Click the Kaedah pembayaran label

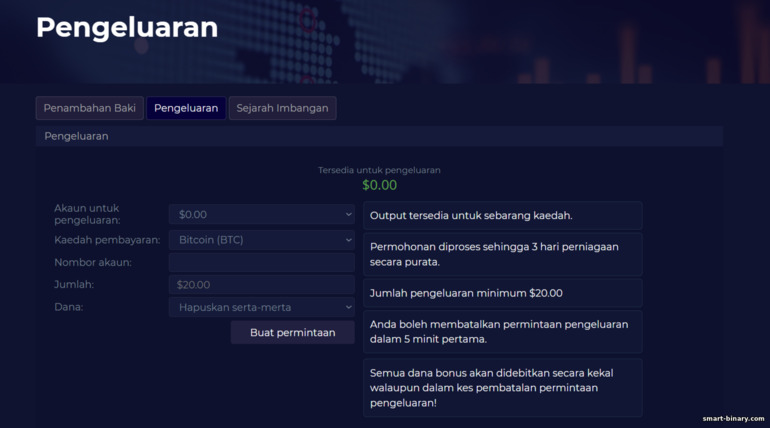coord(107,240)
